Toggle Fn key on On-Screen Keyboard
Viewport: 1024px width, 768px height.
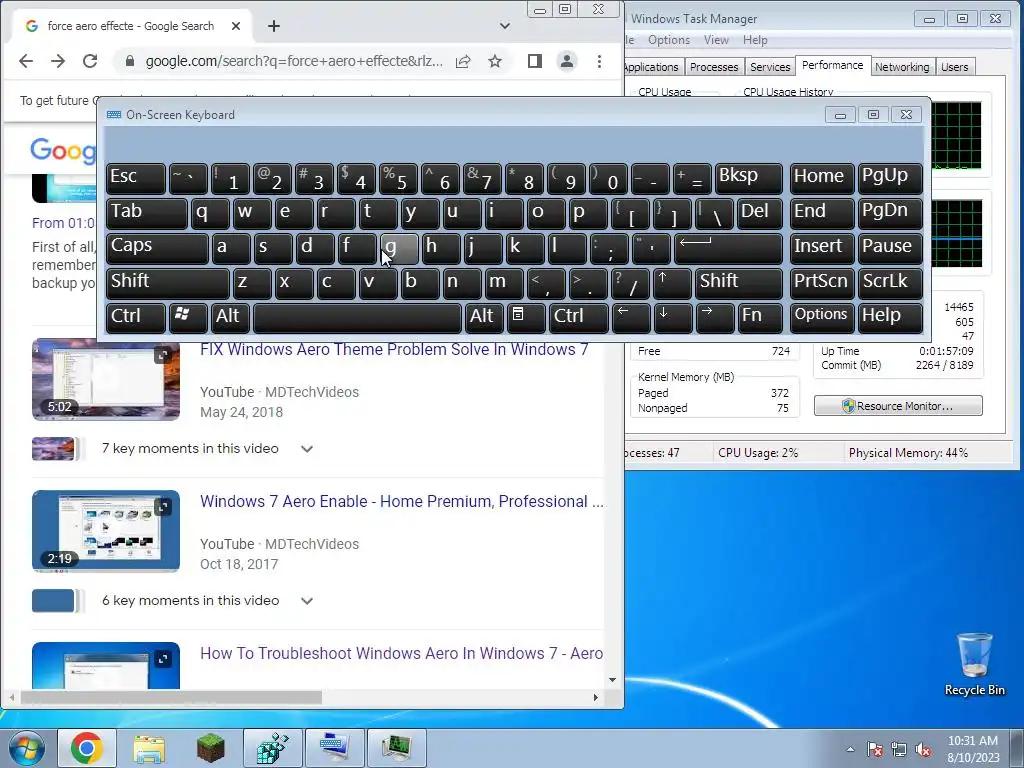point(760,317)
